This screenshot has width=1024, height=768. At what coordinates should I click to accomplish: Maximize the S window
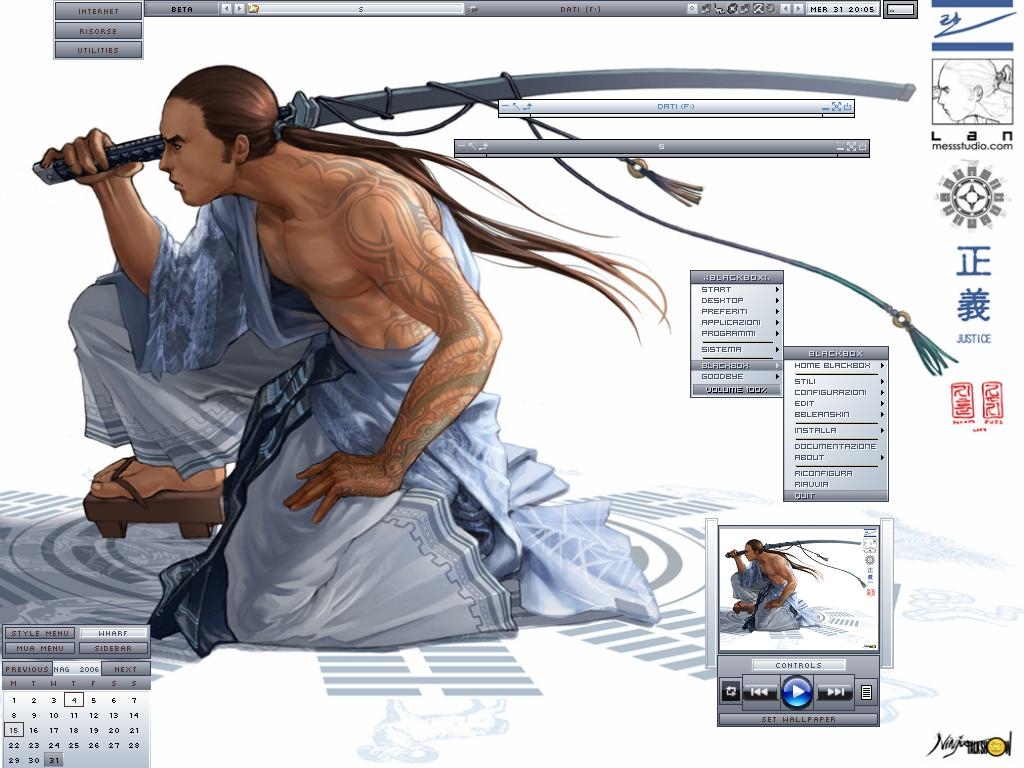click(x=851, y=147)
